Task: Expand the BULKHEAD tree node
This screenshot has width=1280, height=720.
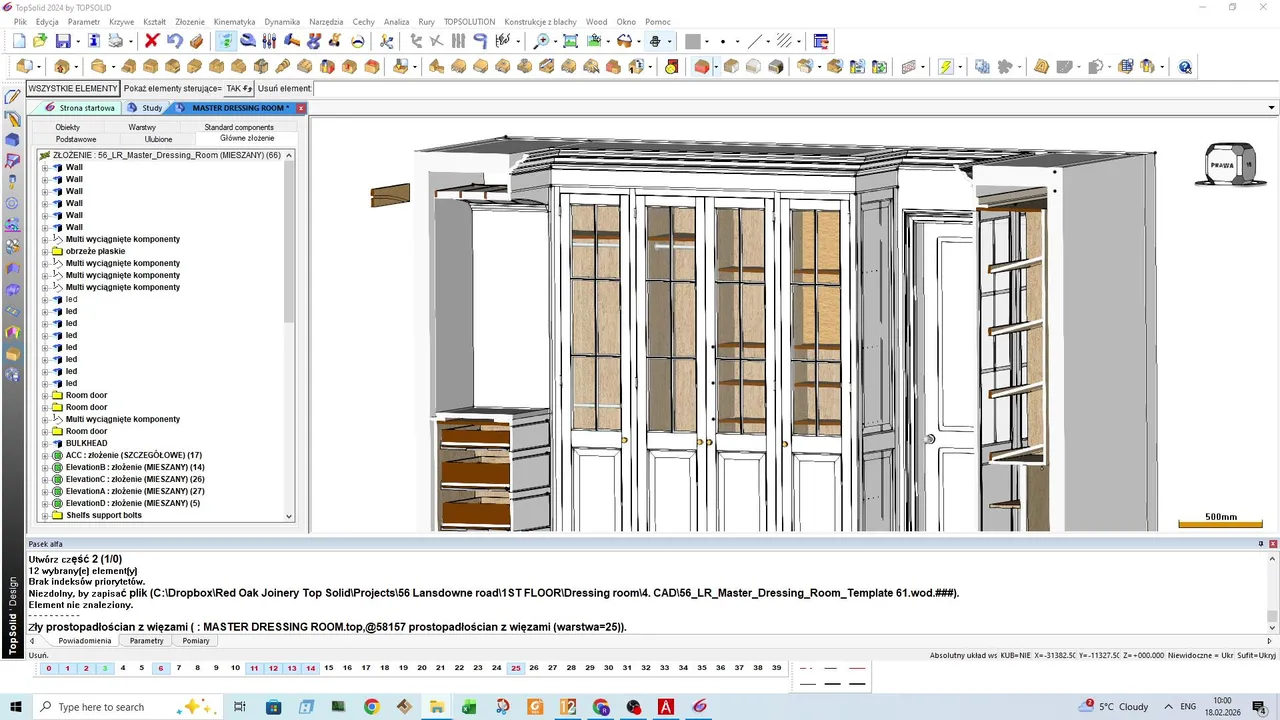Action: pos(45,444)
